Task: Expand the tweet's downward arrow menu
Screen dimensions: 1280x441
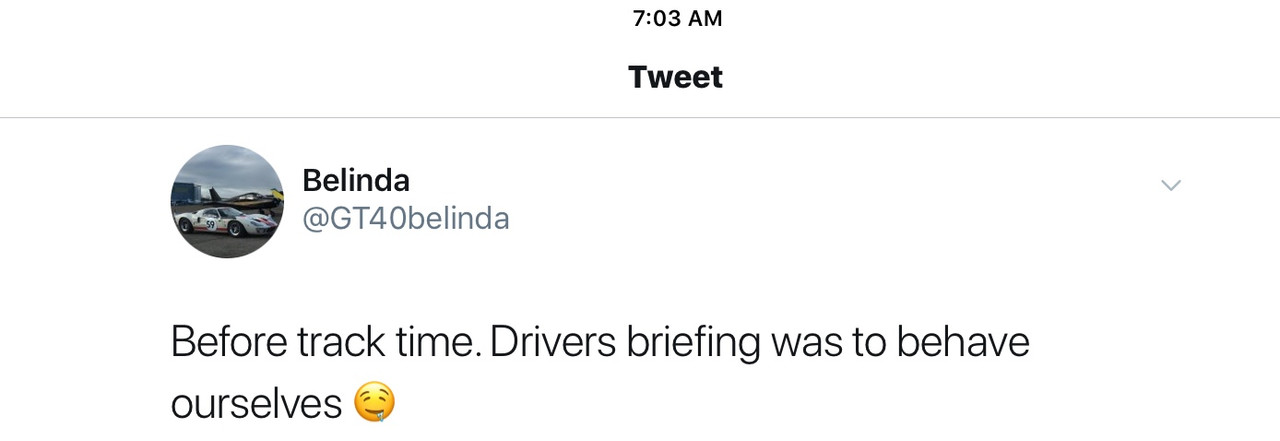Action: (1170, 185)
